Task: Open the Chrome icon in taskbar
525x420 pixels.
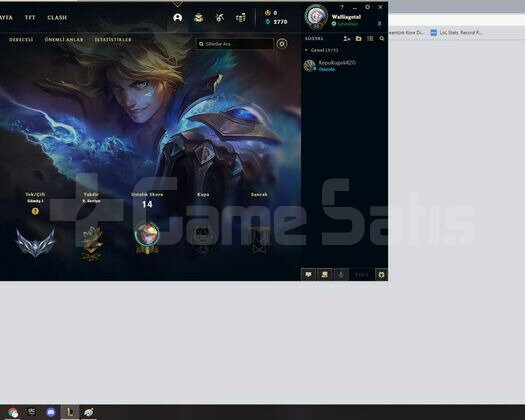Action: (13, 412)
